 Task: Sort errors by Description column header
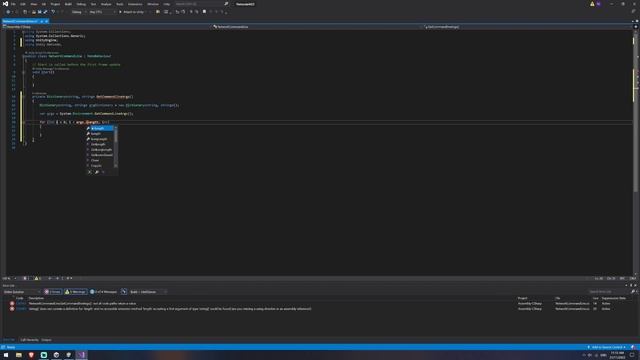tap(36, 298)
